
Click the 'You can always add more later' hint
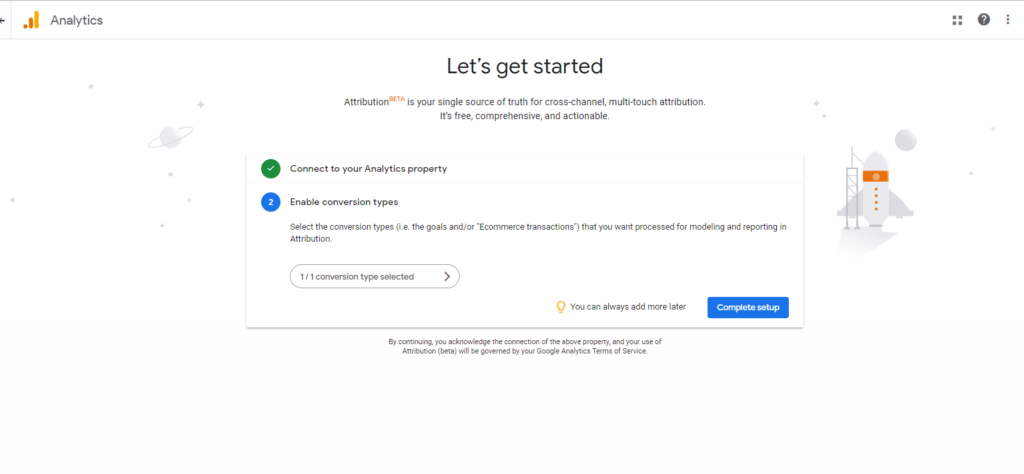628,306
